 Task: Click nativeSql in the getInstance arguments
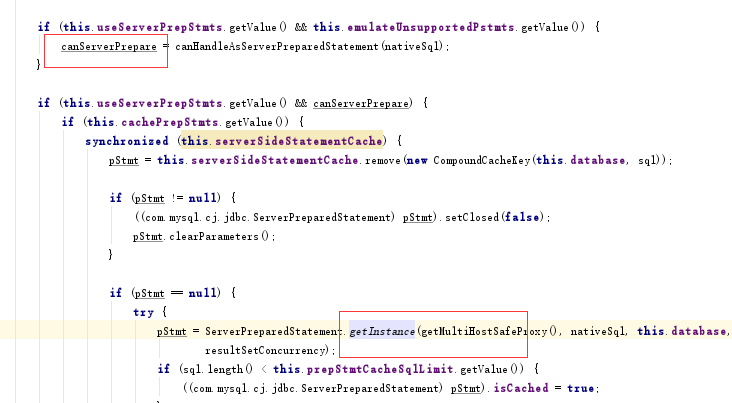(598, 331)
